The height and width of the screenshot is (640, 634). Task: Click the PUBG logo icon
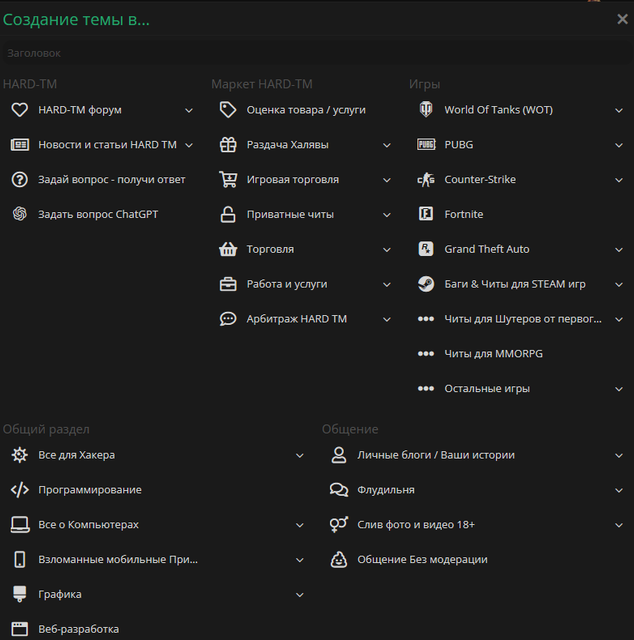426,144
